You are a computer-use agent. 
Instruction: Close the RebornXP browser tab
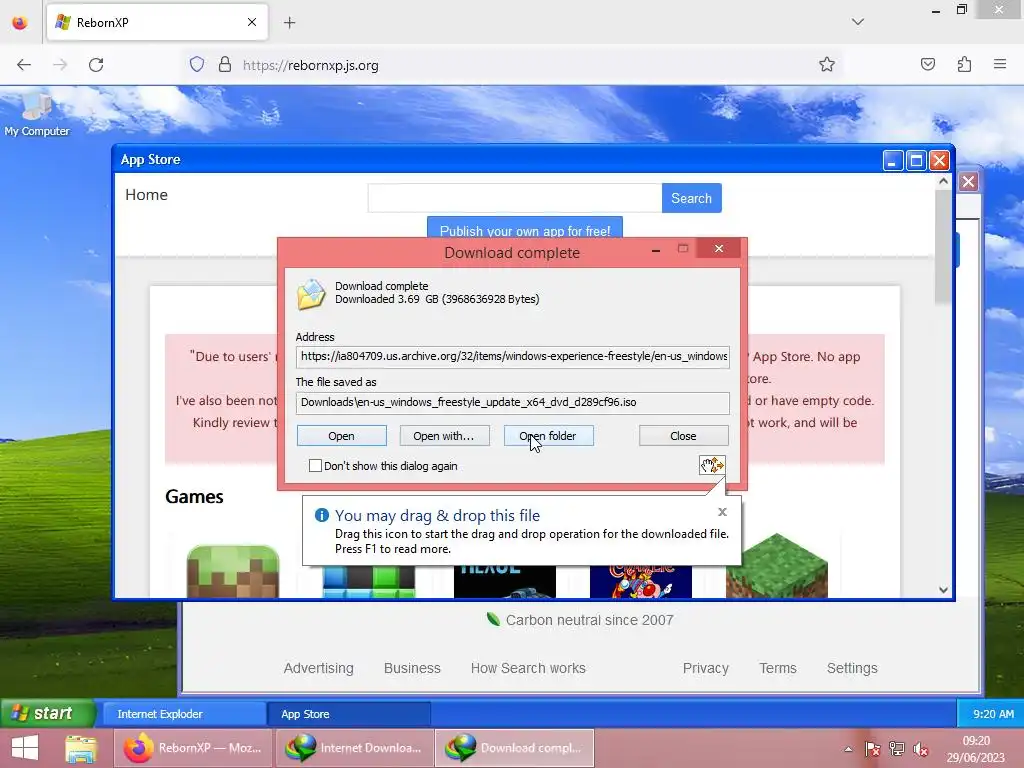coord(251,22)
